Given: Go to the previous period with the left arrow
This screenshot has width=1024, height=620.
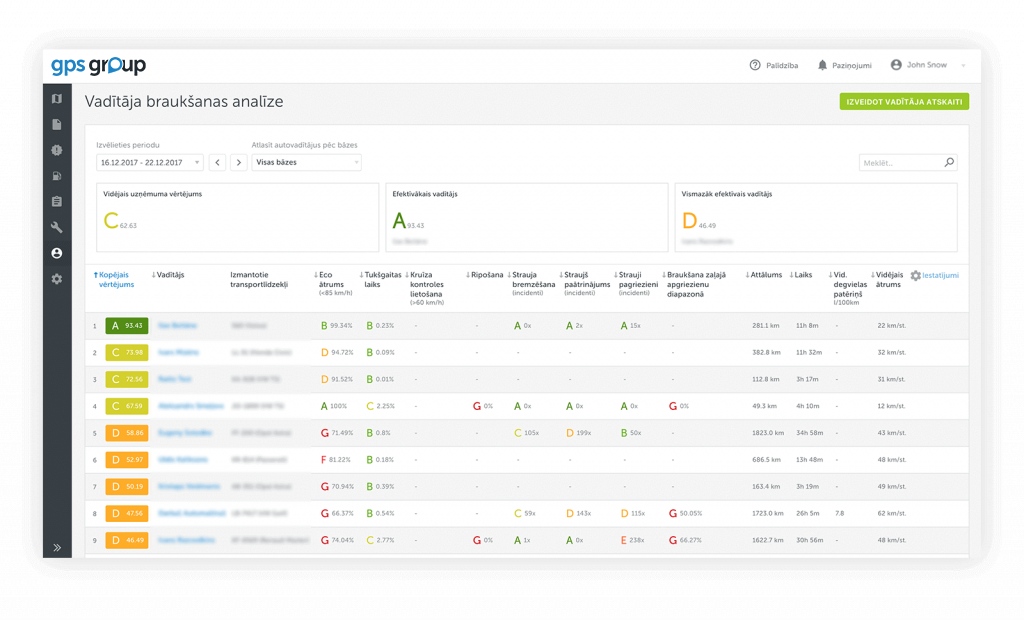Looking at the screenshot, I should click(x=217, y=162).
